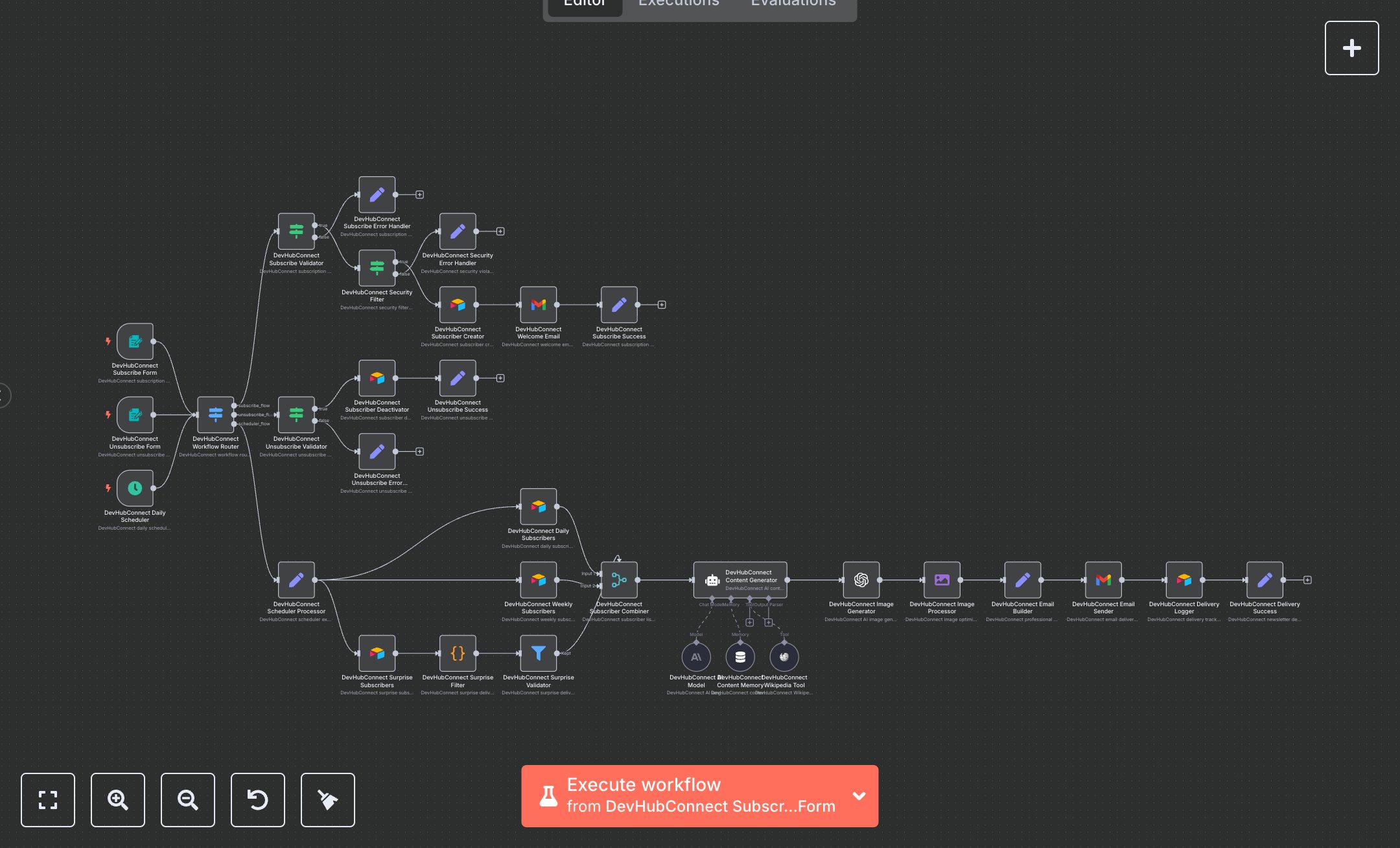
Task: Open the Execute workflow trigger dropdown arrow
Action: pos(859,795)
